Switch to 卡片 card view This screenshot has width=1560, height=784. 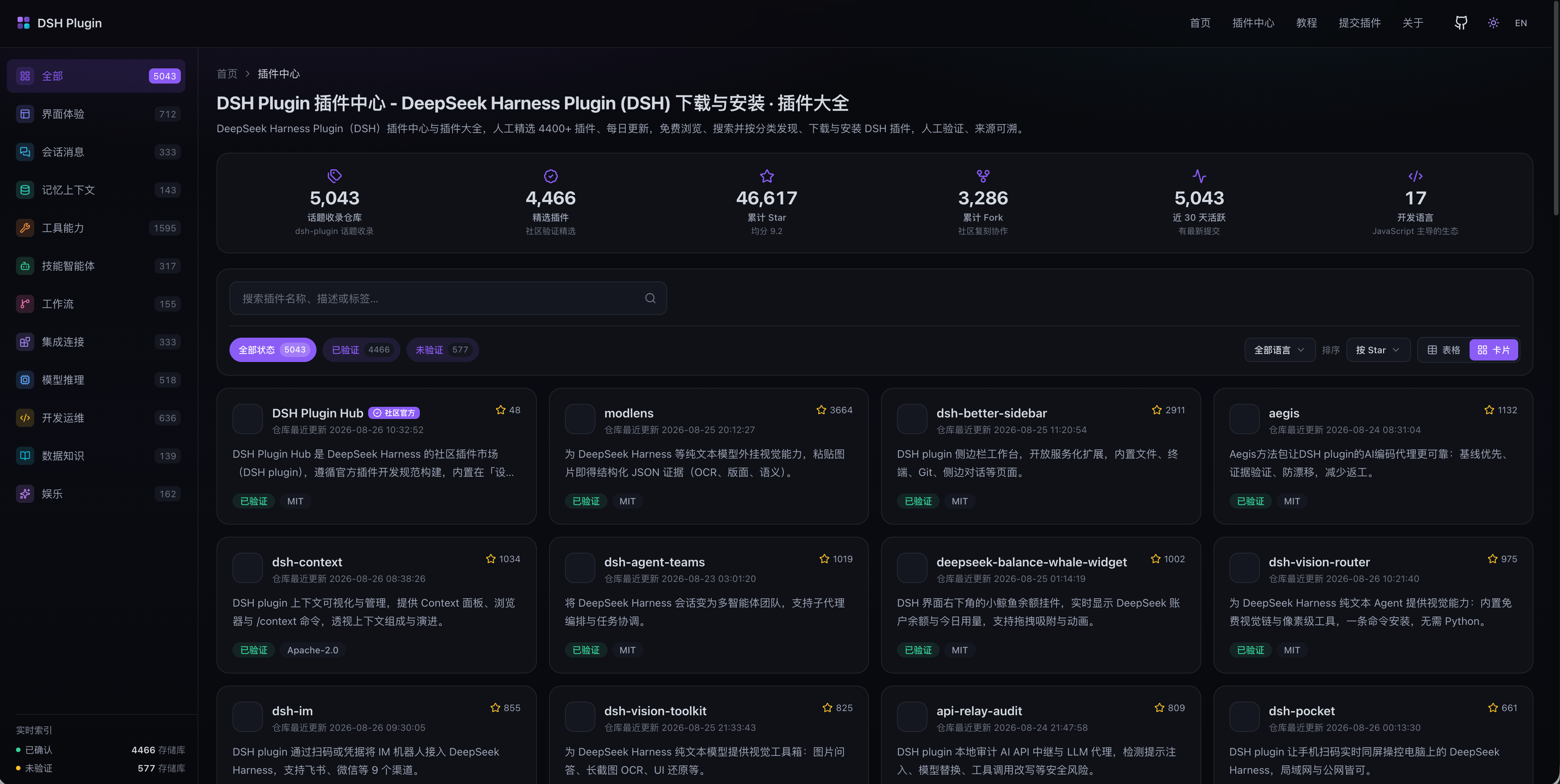(x=1494, y=350)
